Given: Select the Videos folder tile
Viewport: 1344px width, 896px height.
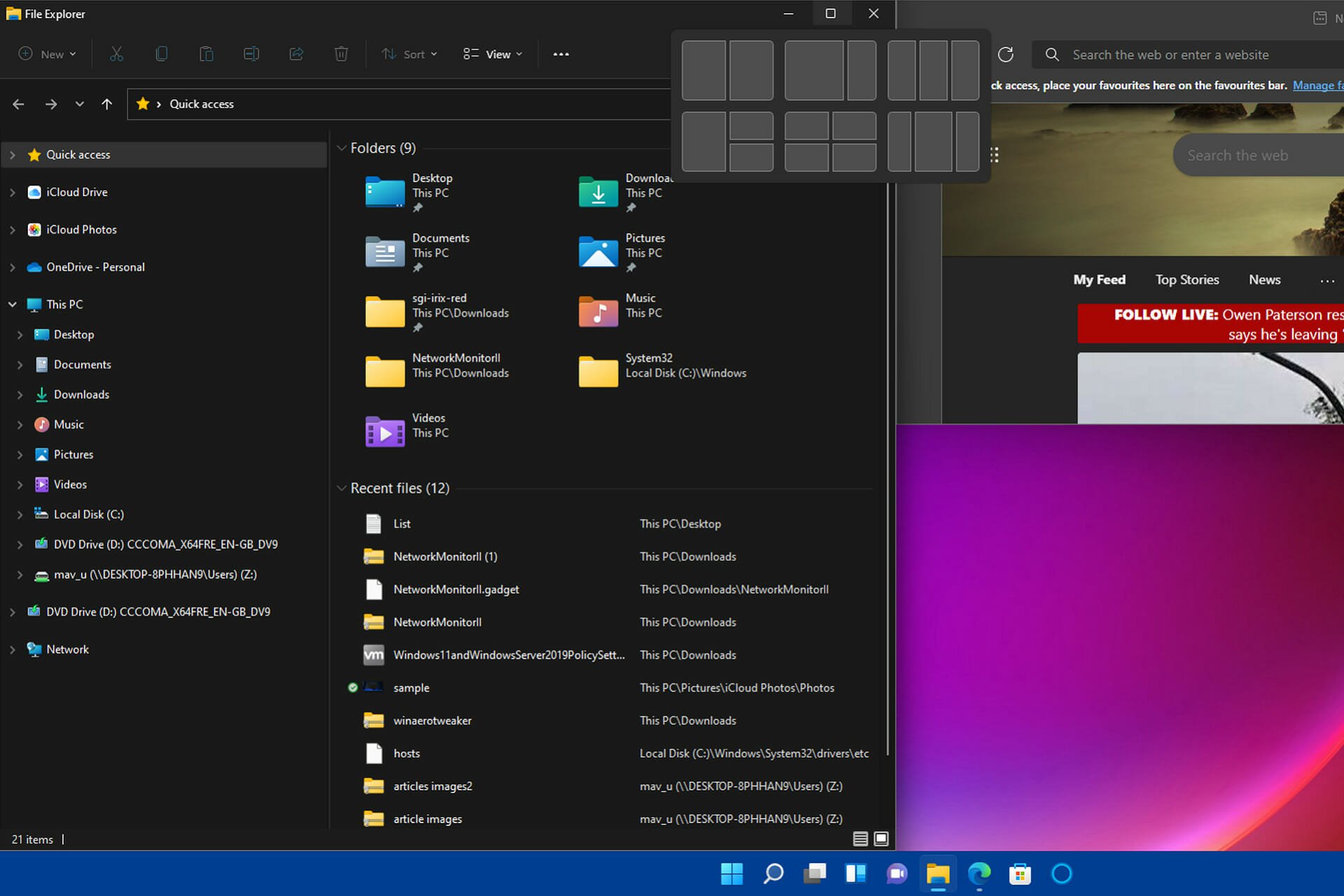Looking at the screenshot, I should (x=407, y=432).
